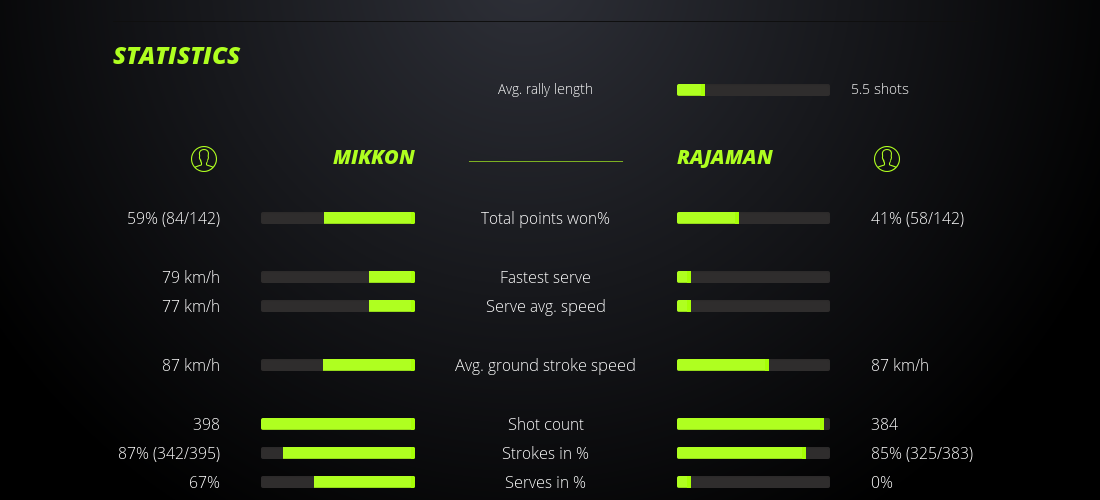Select the RAJAMAN player name

tap(725, 157)
